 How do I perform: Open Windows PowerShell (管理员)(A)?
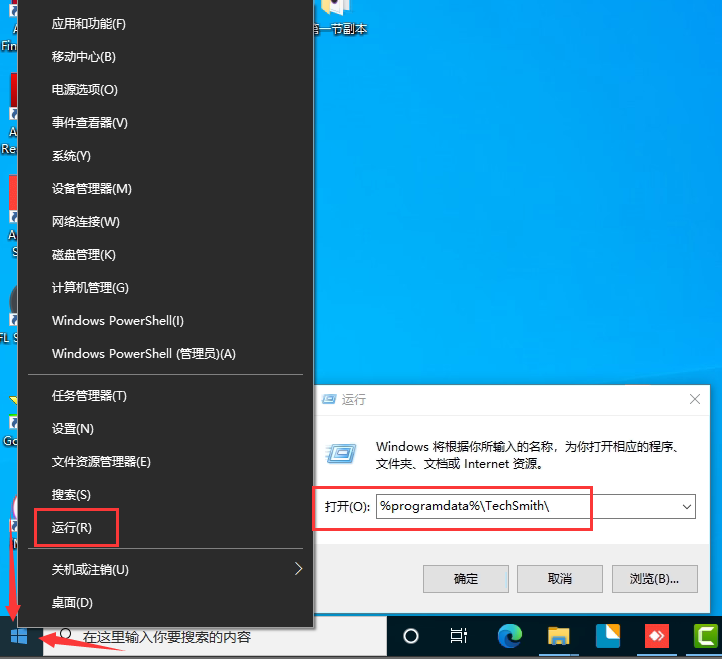pyautogui.click(x=143, y=354)
